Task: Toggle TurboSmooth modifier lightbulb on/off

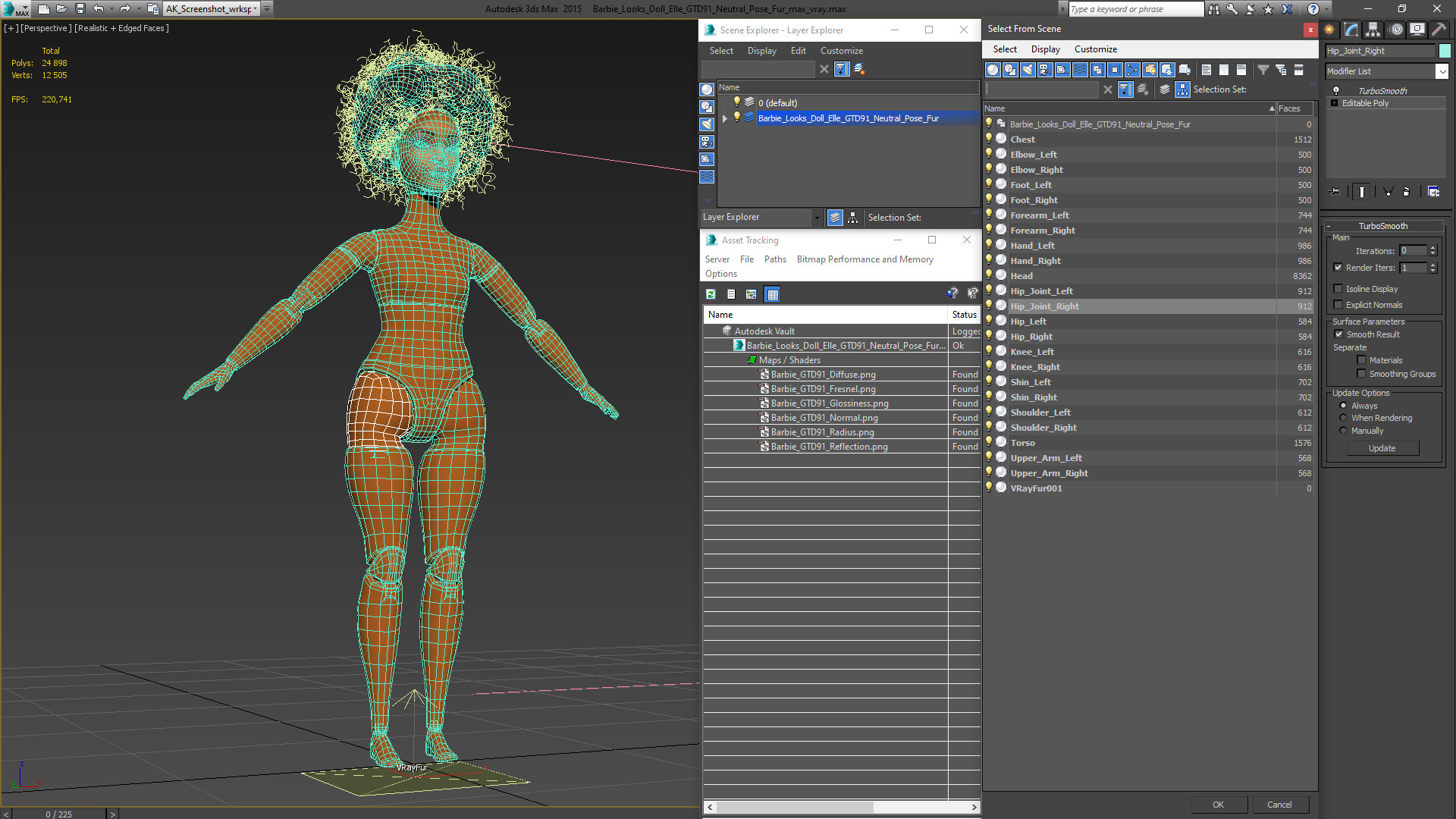Action: point(1336,91)
